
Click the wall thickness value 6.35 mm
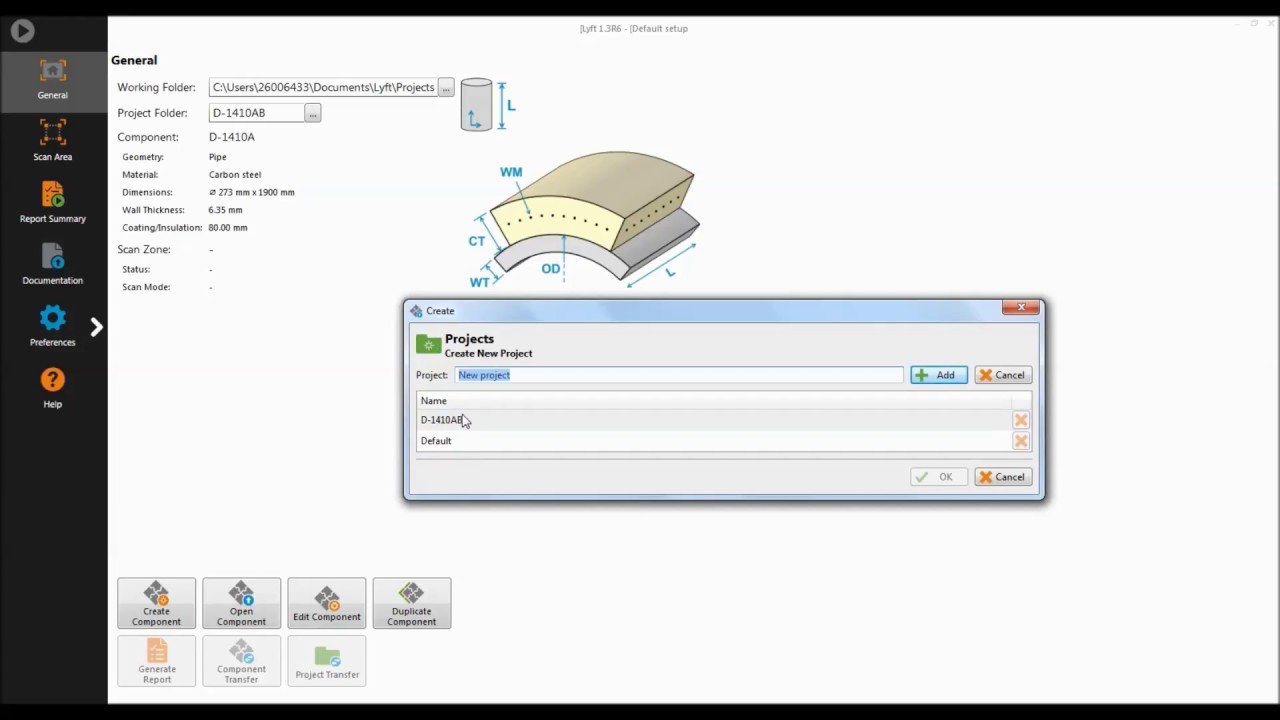pyautogui.click(x=226, y=210)
